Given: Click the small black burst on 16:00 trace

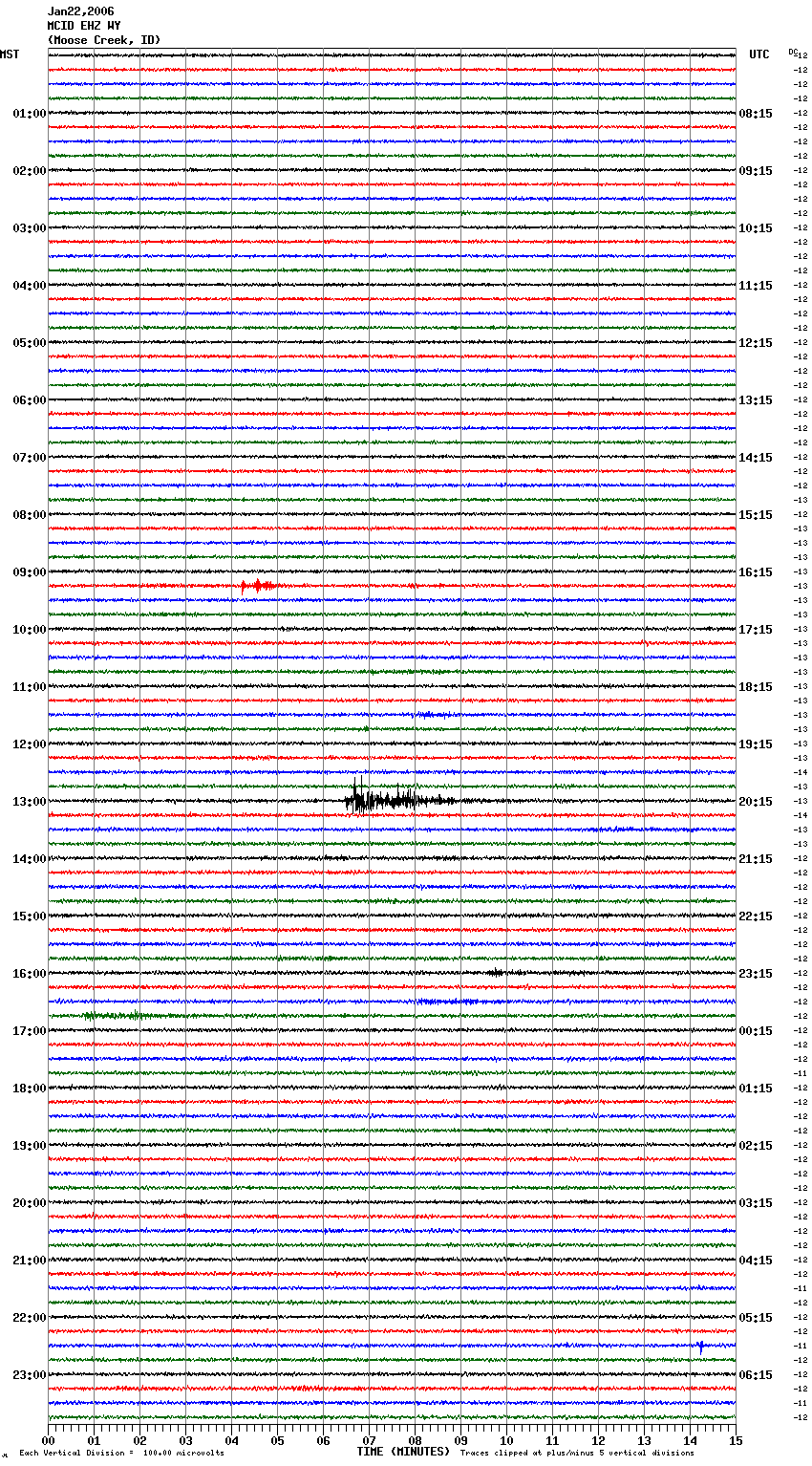Looking at the screenshot, I should (497, 973).
